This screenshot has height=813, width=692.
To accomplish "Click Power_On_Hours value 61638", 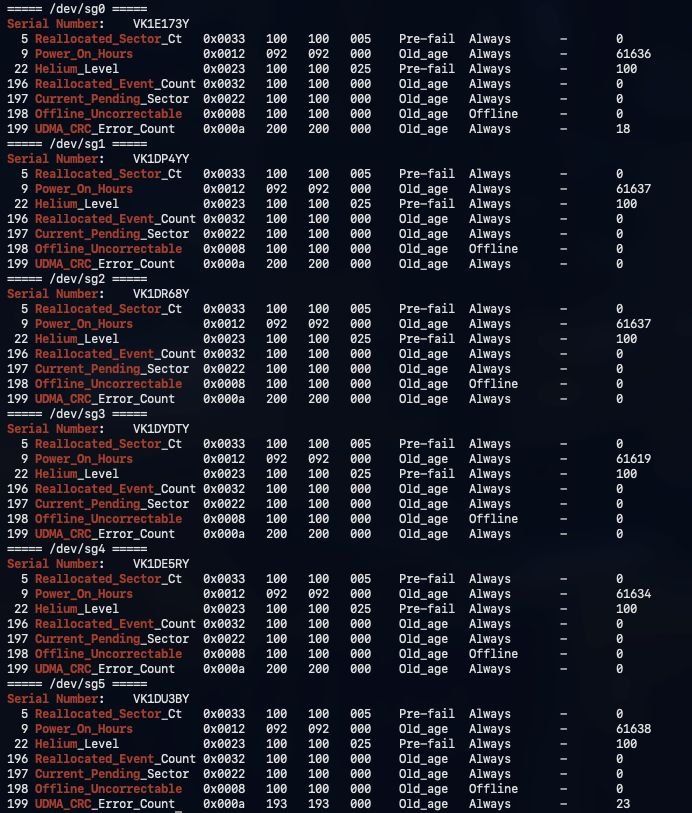I will pos(633,729).
